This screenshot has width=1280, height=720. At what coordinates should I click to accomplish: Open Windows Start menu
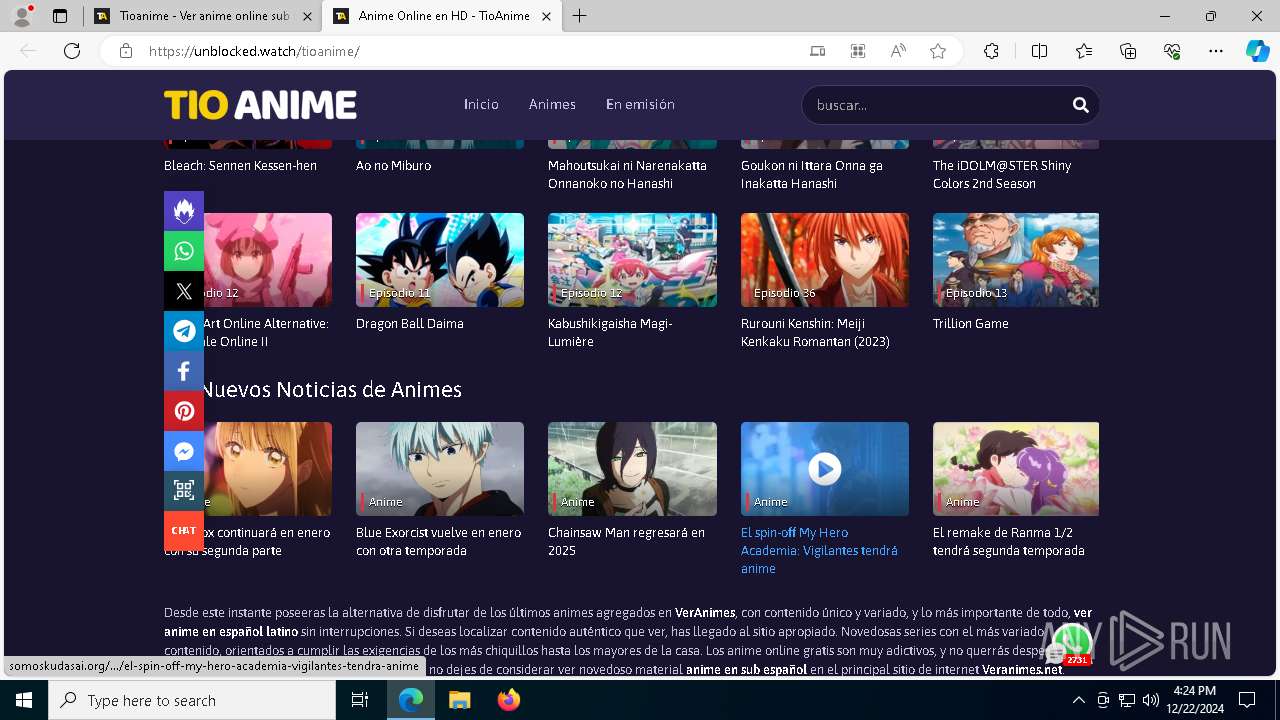click(x=24, y=700)
